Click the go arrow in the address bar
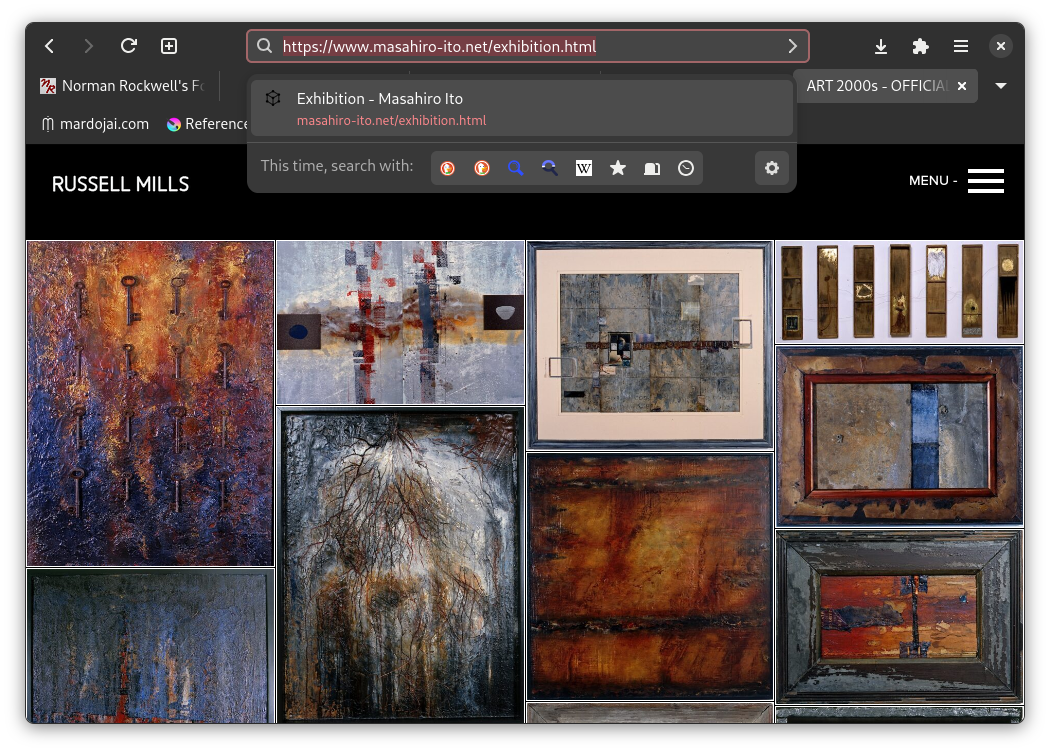This screenshot has width=1050, height=752. click(792, 46)
